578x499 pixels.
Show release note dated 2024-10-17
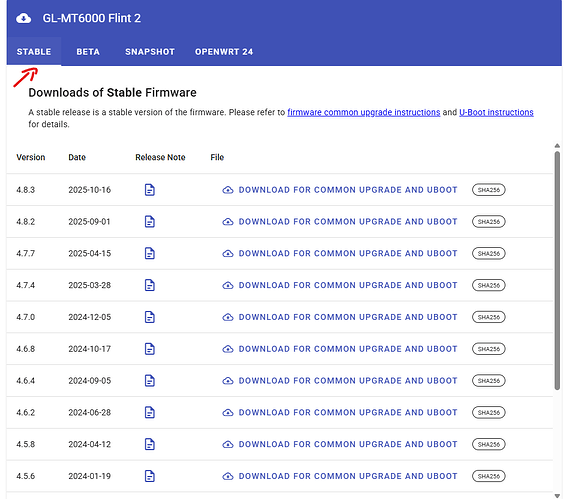point(149,349)
